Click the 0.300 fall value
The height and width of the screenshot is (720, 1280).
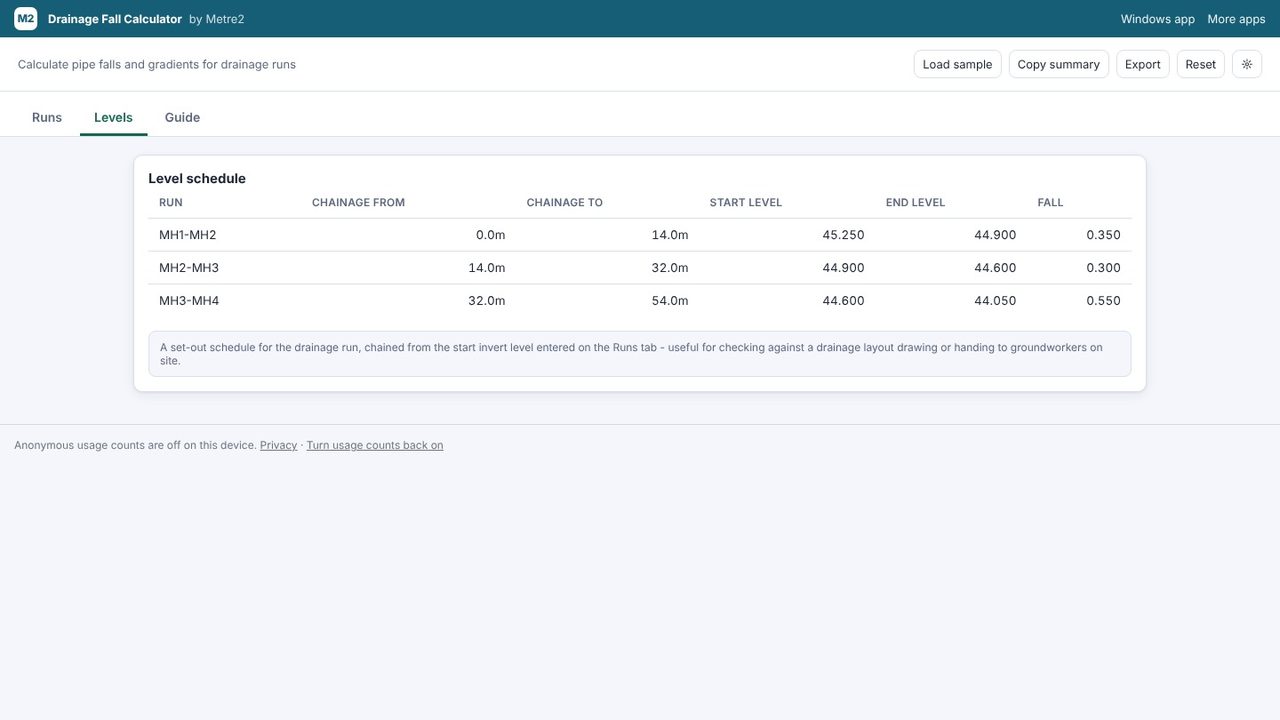tap(1103, 268)
